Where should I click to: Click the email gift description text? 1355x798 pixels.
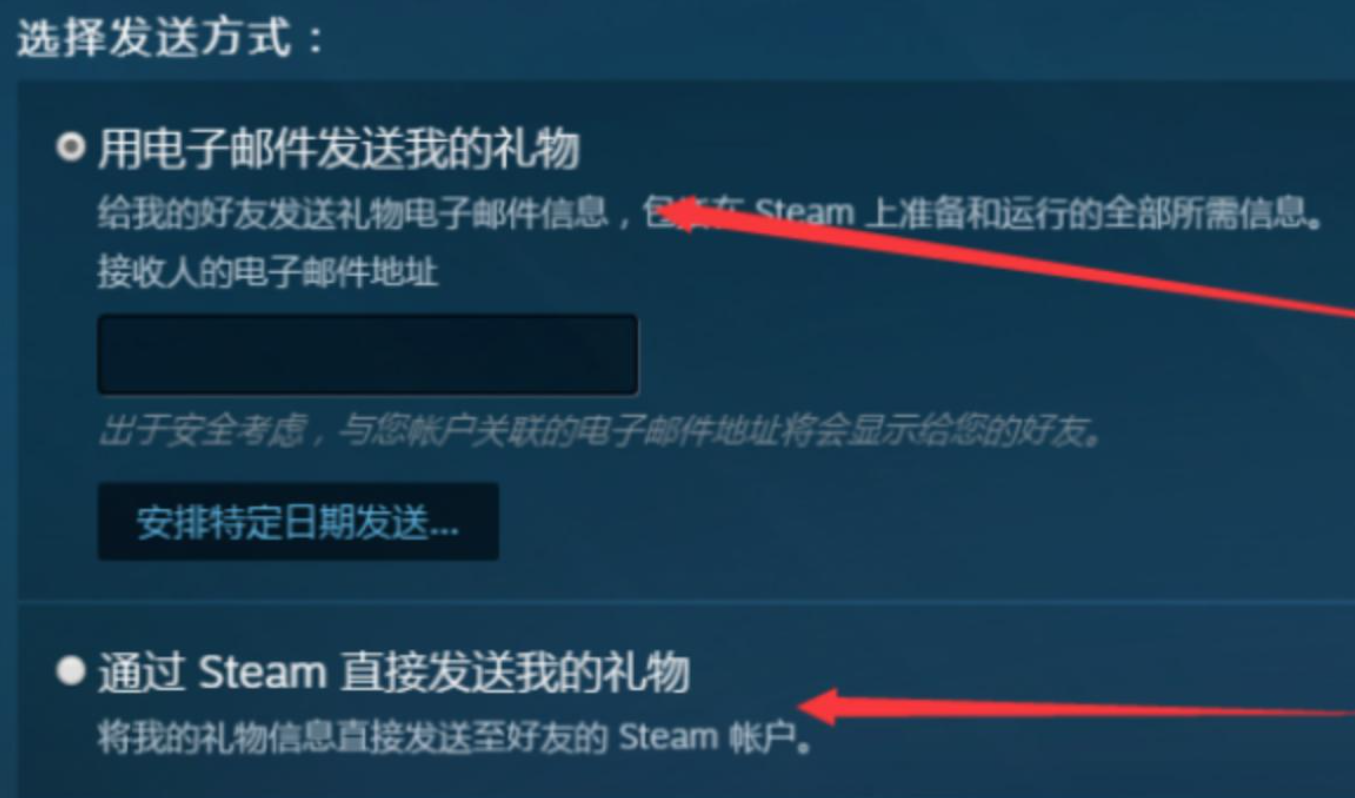point(710,213)
